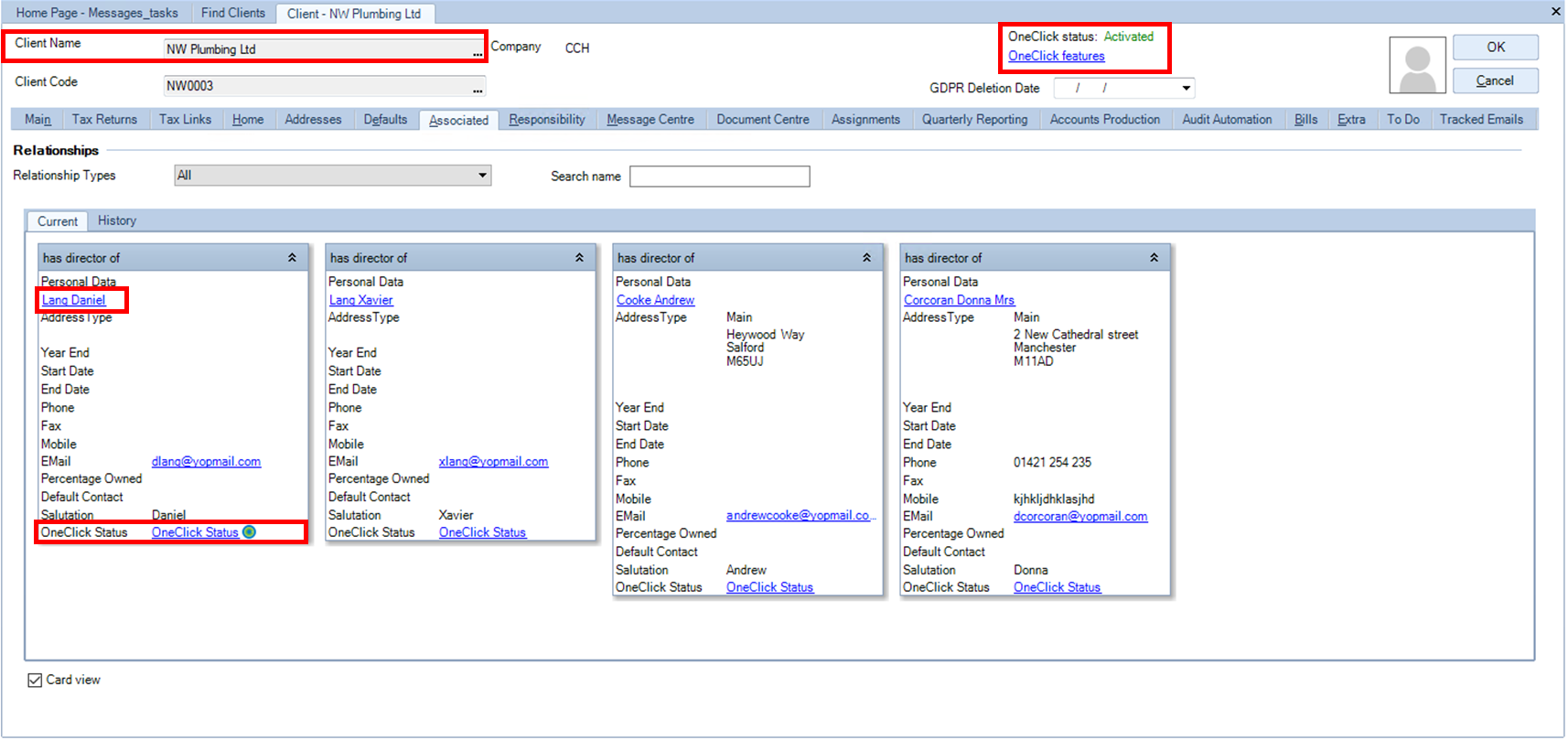This screenshot has height=740, width=1568.
Task: Click the xlang@yopmail.com email link
Action: pos(493,462)
